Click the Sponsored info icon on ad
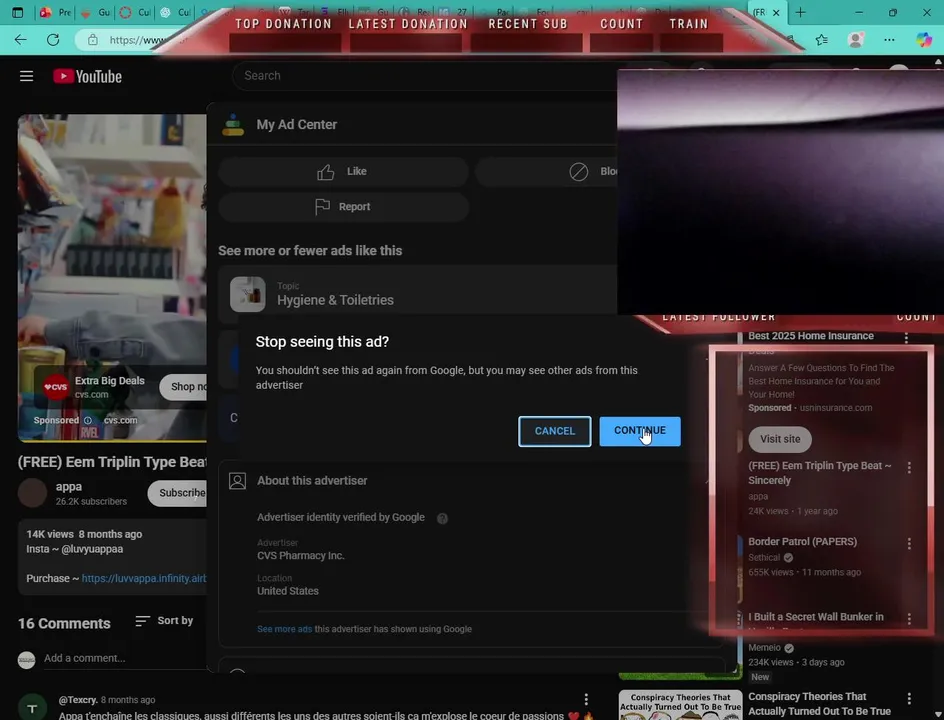Image resolution: width=944 pixels, height=720 pixels. (88, 420)
